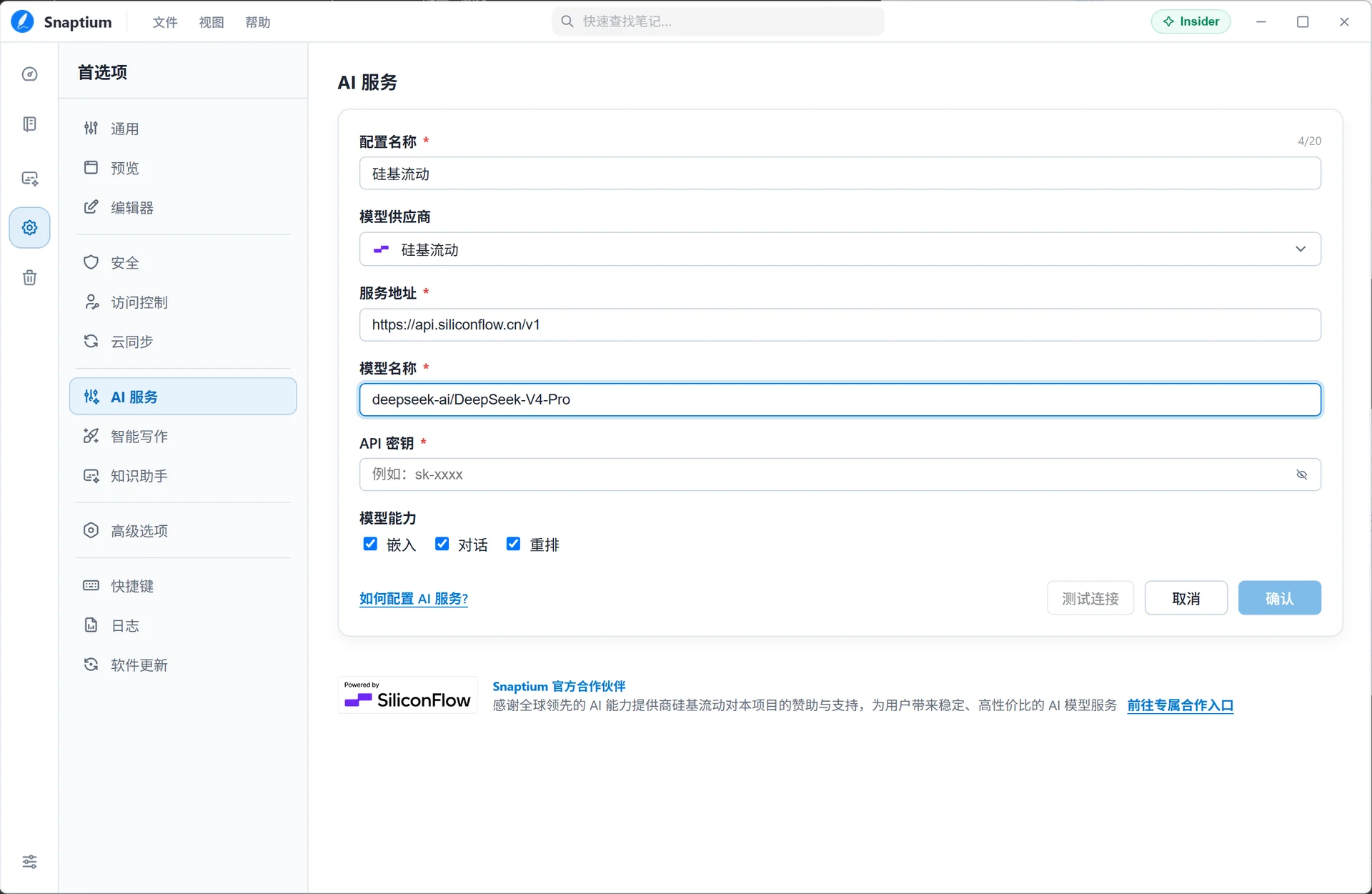
Task: Click the SiliconFlow logo banner
Action: click(407, 695)
